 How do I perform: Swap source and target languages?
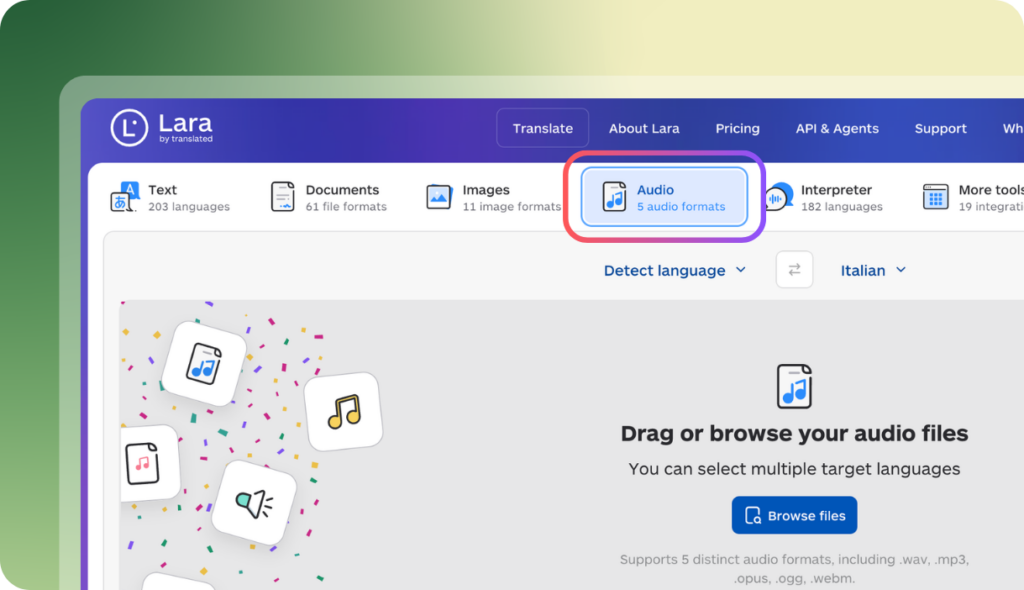[x=794, y=269]
